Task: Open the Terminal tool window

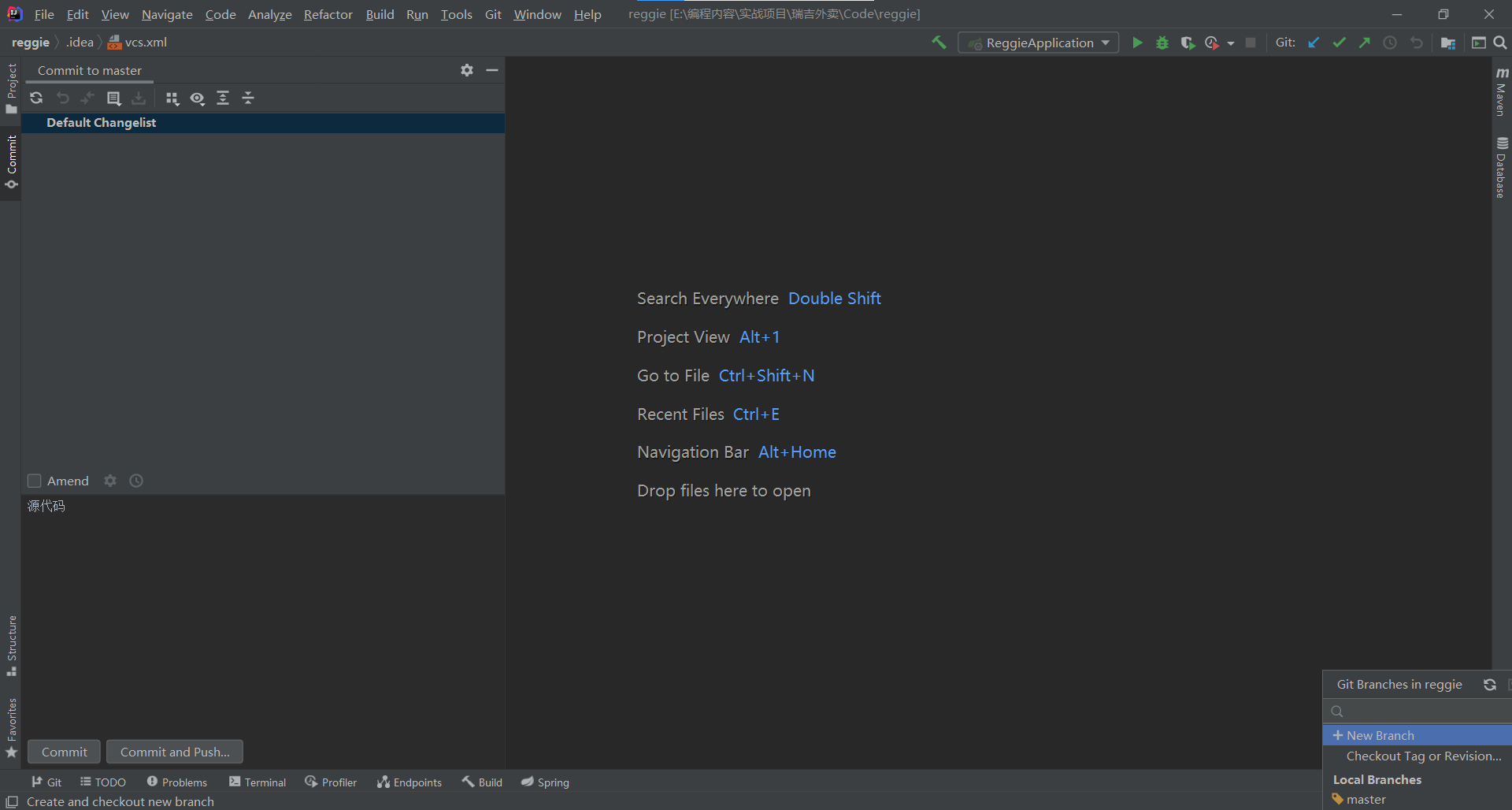Action: pyautogui.click(x=258, y=782)
